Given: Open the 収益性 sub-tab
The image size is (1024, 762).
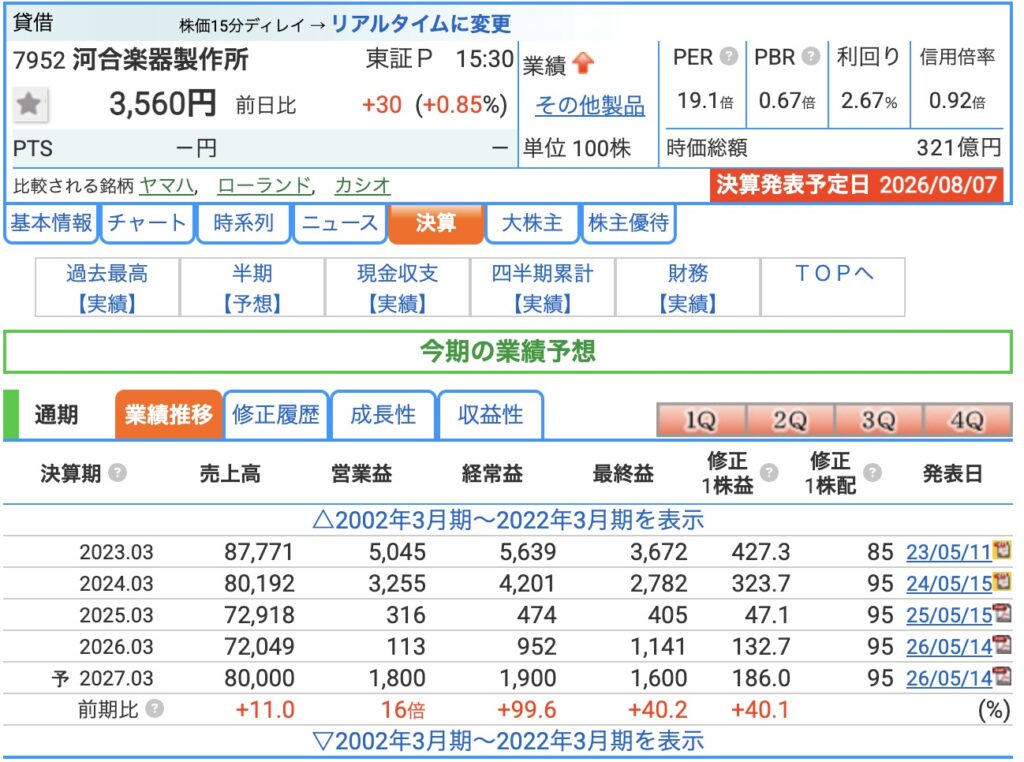Looking at the screenshot, I should 490,415.
